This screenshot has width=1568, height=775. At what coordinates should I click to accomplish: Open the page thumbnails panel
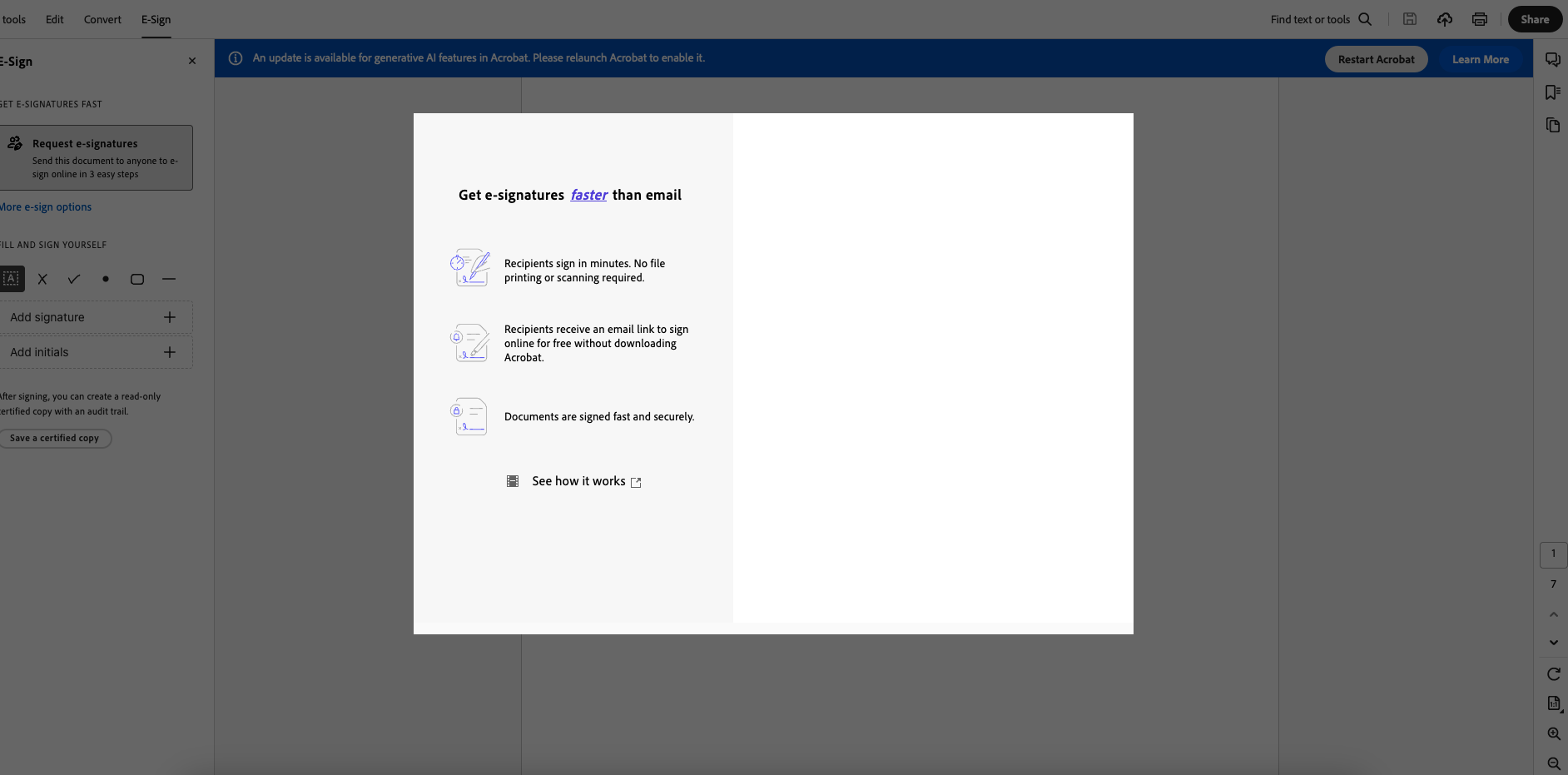[1552, 126]
